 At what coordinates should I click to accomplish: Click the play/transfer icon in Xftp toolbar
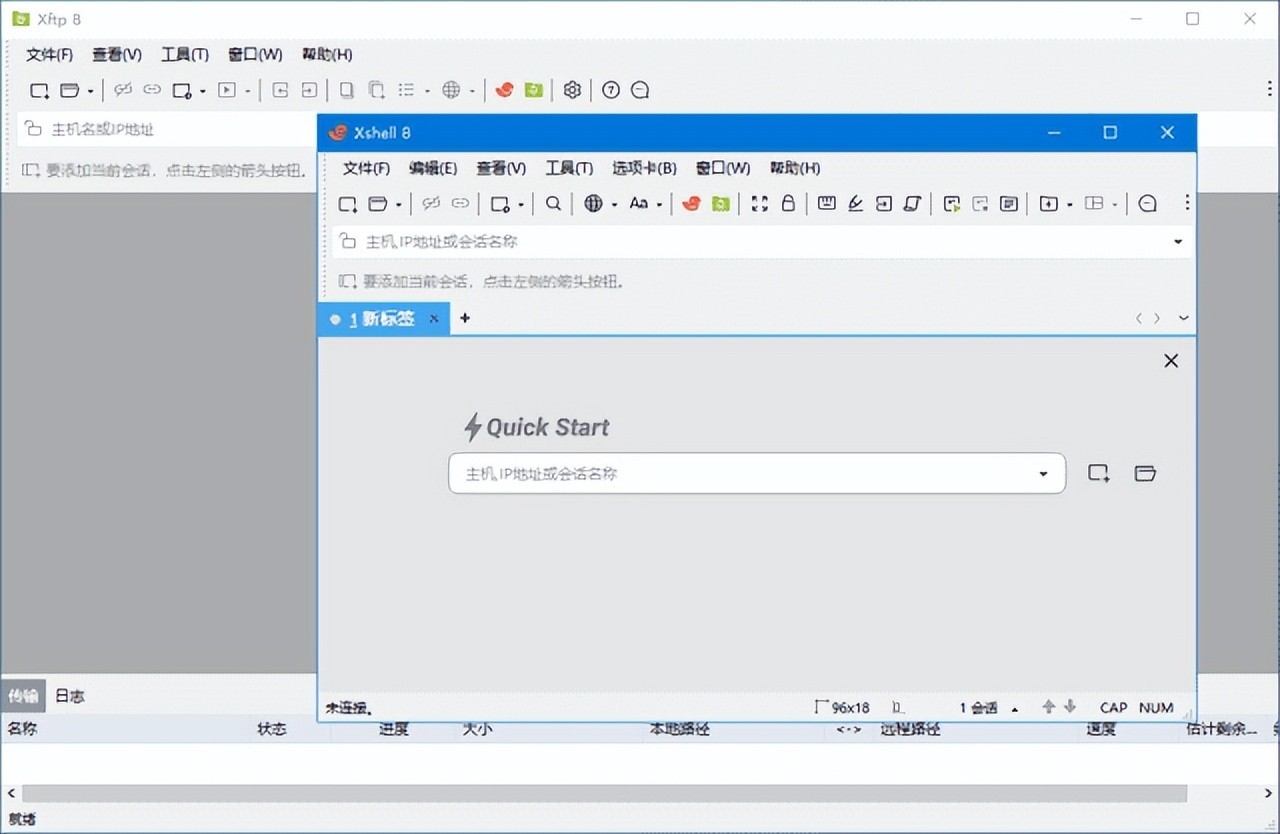[x=227, y=90]
